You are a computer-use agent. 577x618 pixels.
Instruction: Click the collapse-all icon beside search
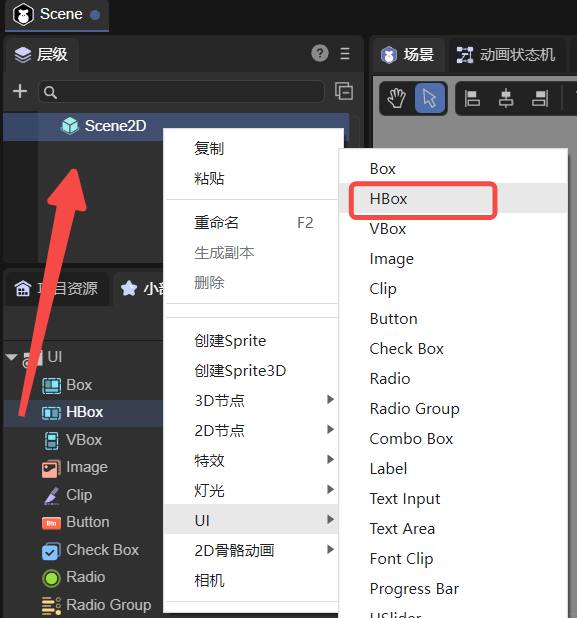coord(344,91)
